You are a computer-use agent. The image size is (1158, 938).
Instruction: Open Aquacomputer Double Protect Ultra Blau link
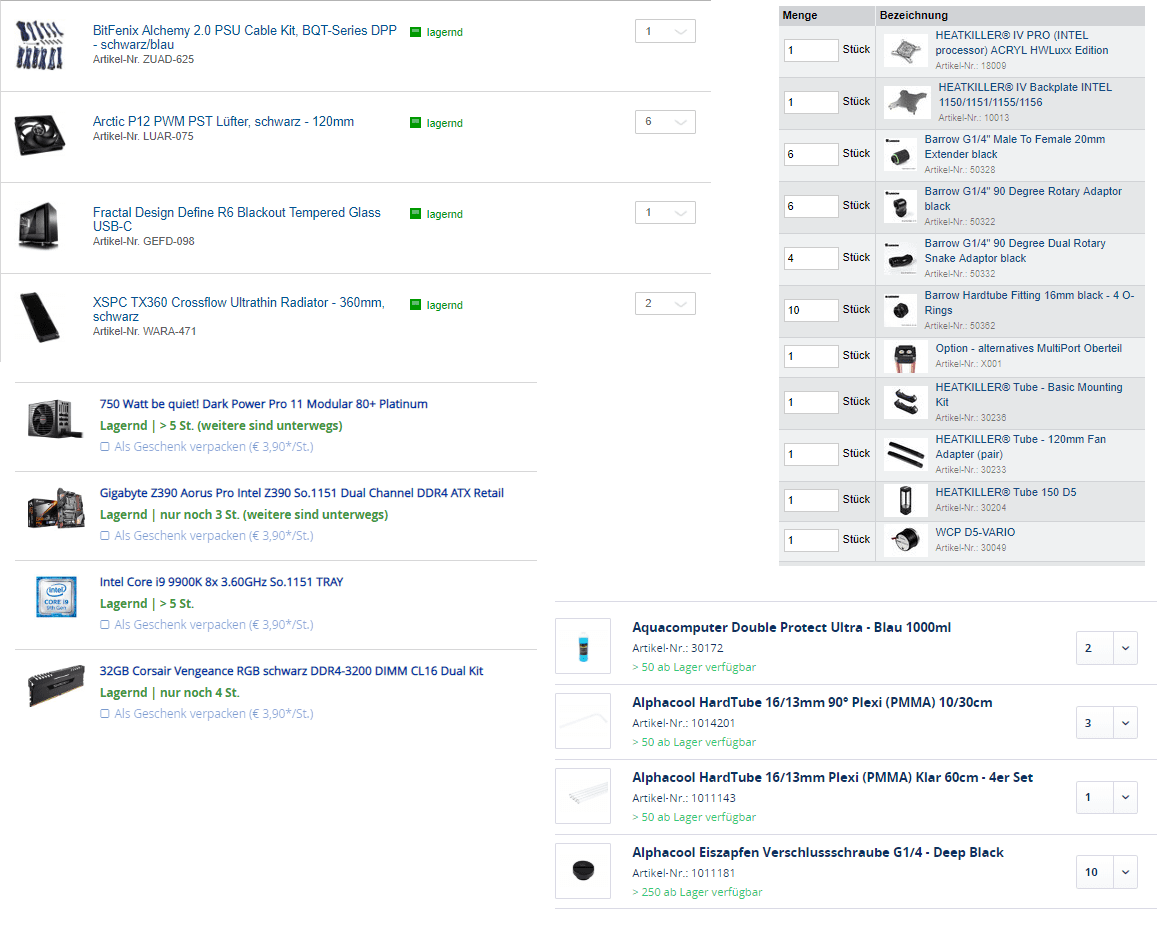click(x=792, y=627)
